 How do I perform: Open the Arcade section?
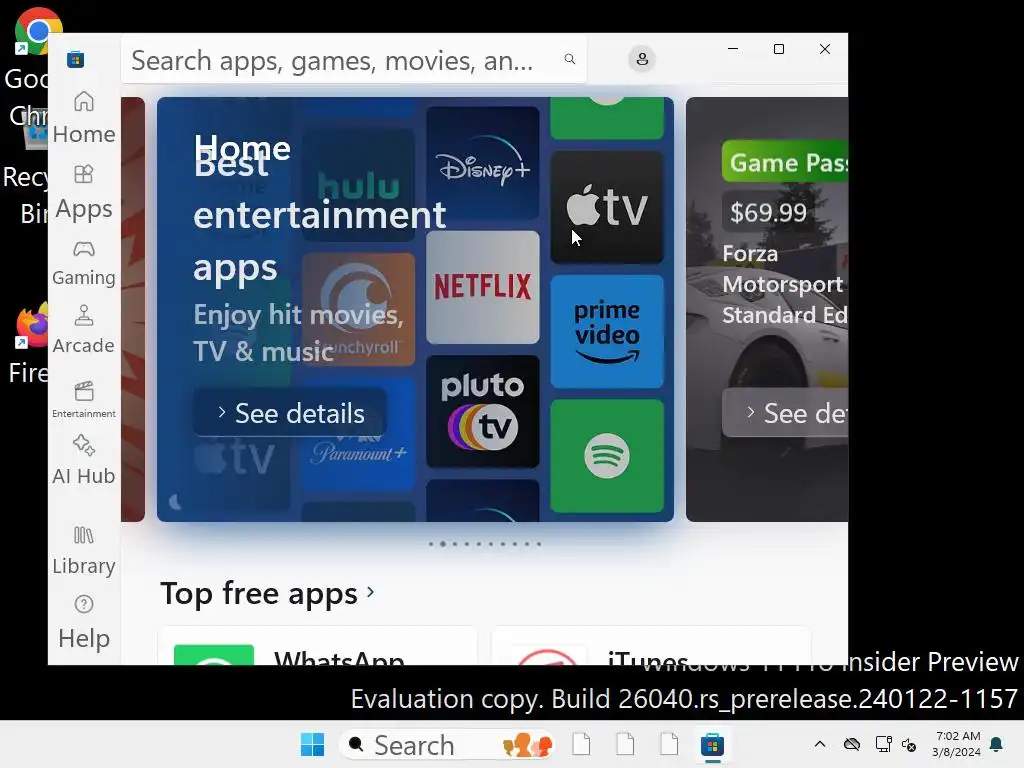point(84,330)
